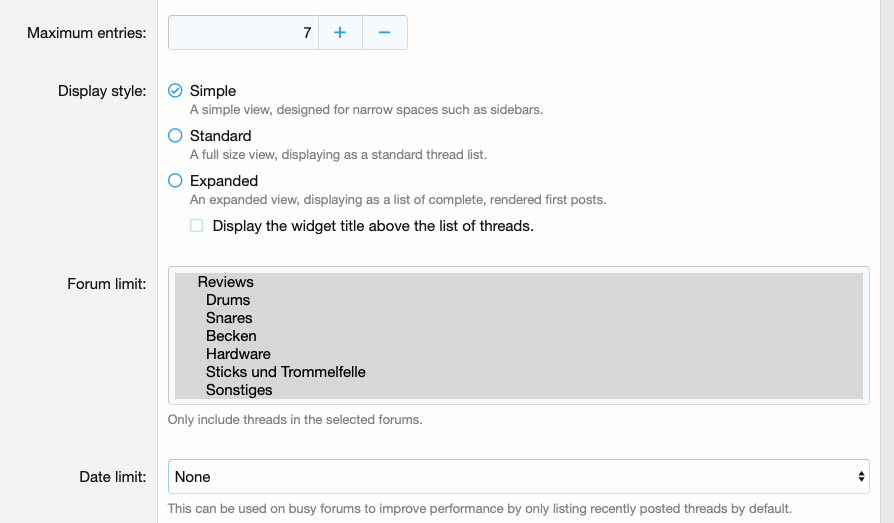
Task: Select Sticks und Trommelfelle forum
Action: [286, 372]
